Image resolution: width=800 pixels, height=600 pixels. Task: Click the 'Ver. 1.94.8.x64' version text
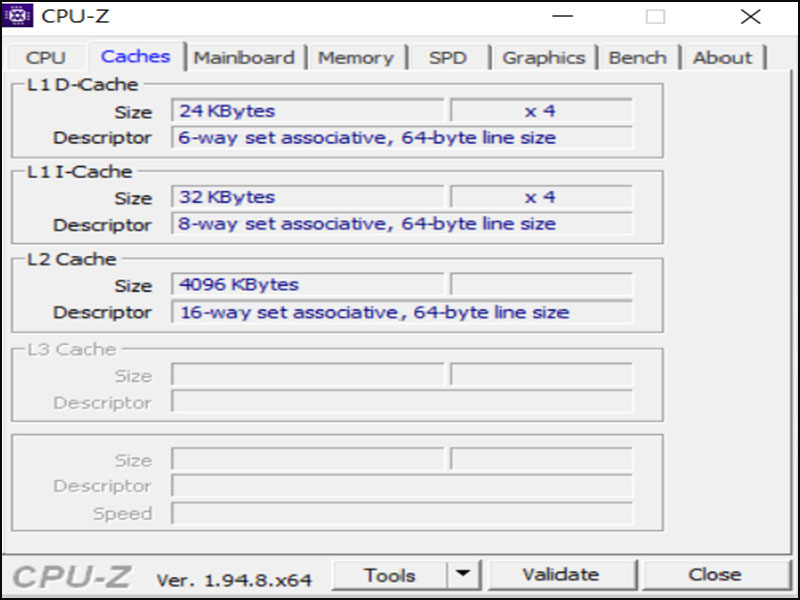(x=234, y=580)
